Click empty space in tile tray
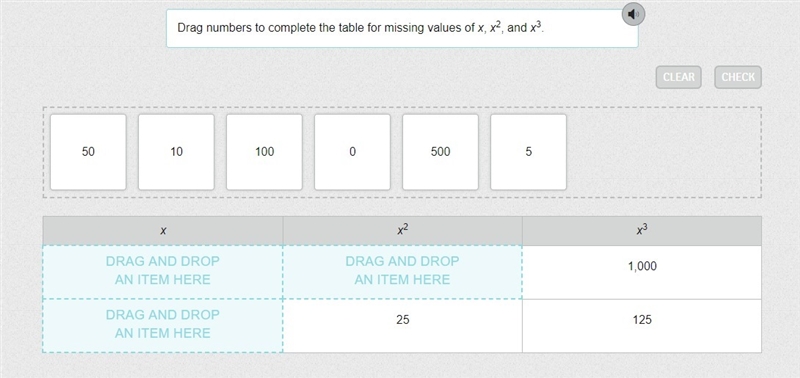 [x=663, y=152]
